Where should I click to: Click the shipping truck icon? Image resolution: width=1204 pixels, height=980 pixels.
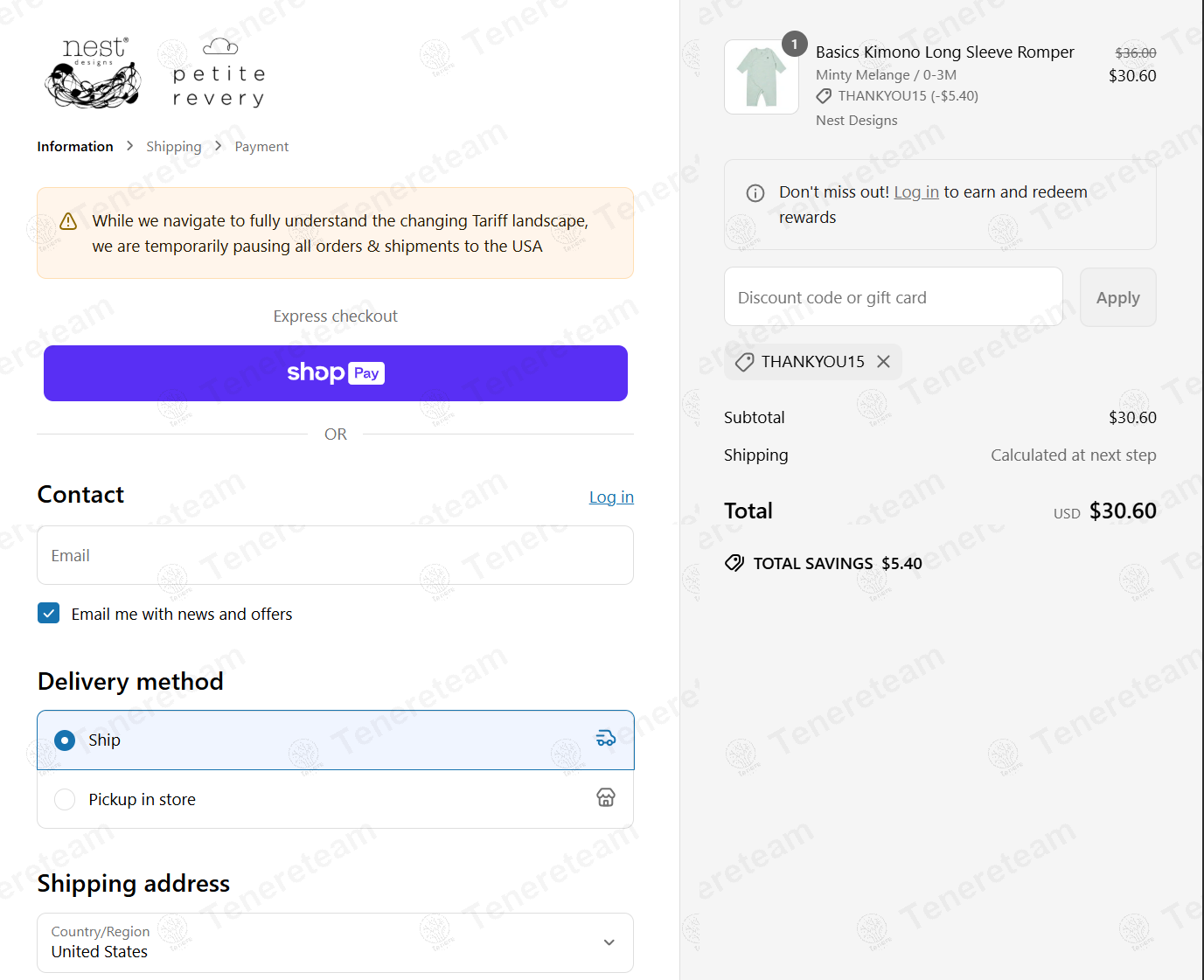tap(606, 739)
